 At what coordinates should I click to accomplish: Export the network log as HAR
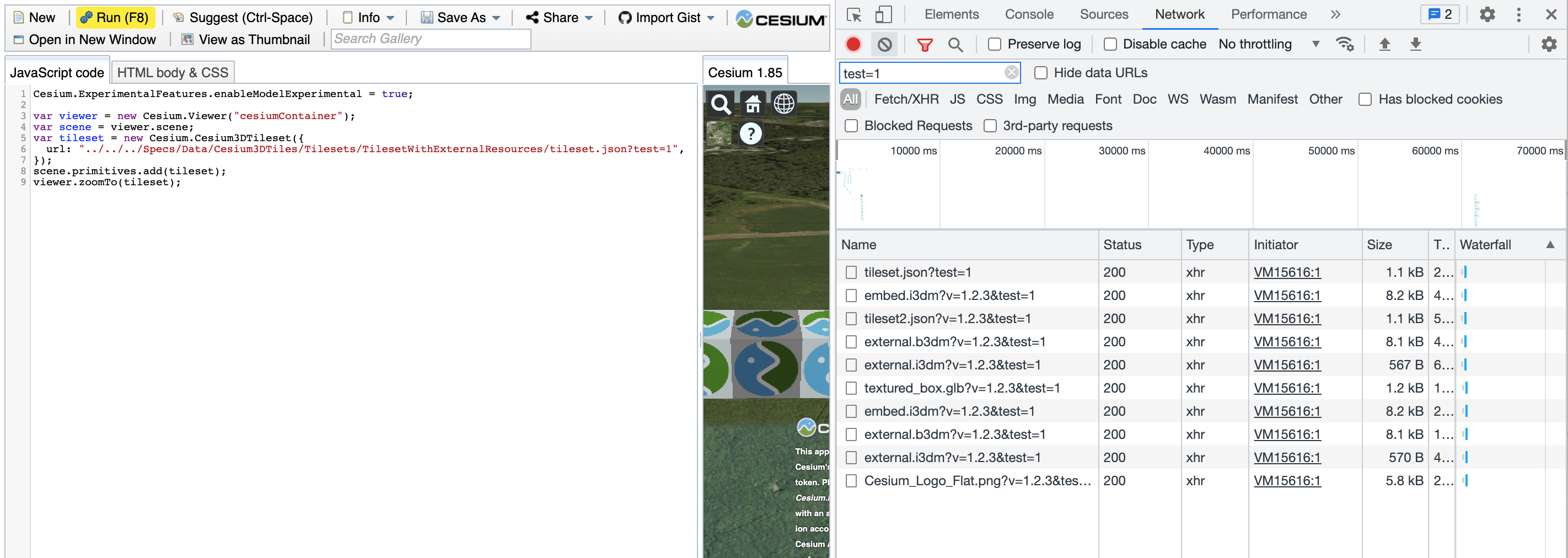(1416, 44)
